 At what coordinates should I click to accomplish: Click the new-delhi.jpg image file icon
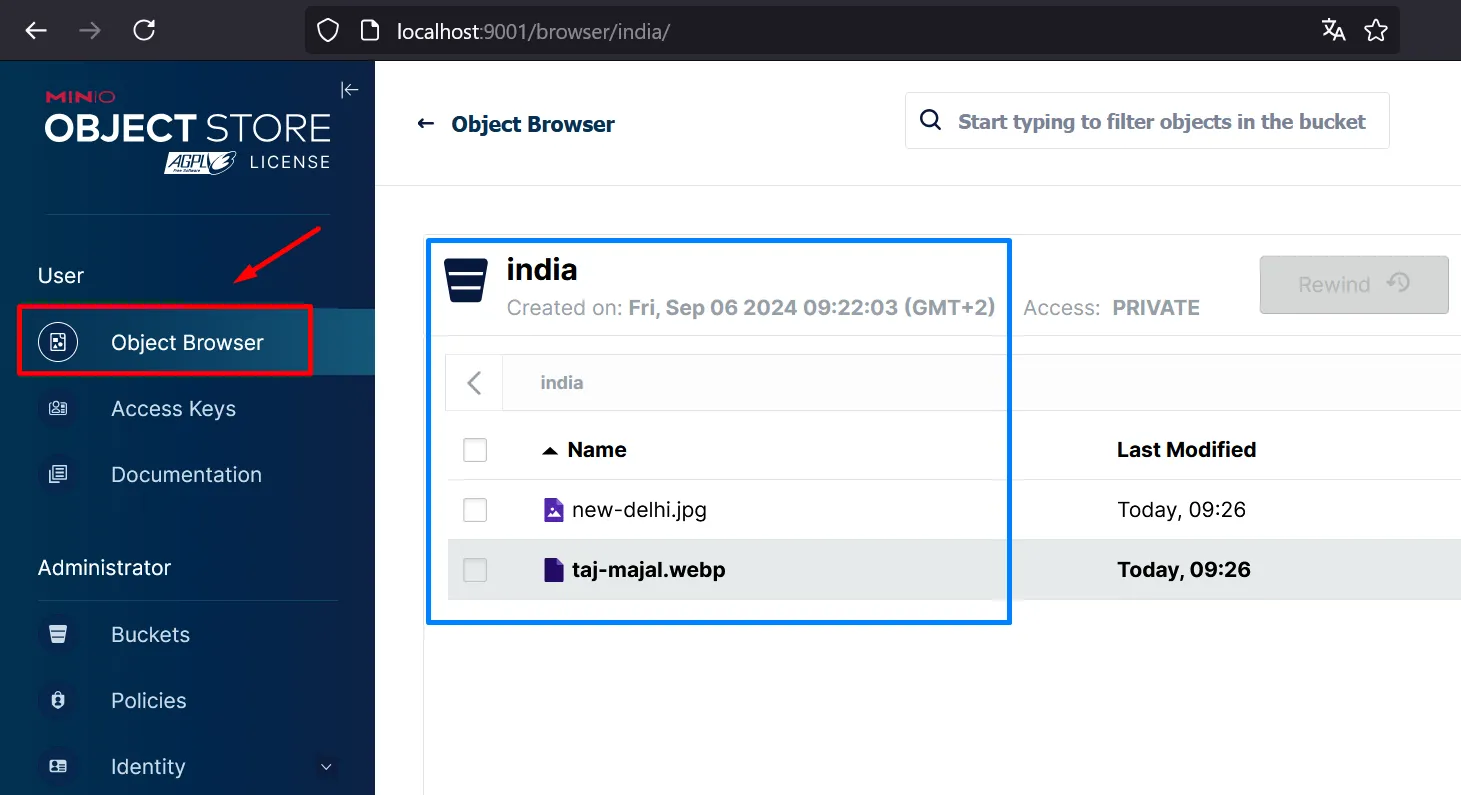(553, 510)
